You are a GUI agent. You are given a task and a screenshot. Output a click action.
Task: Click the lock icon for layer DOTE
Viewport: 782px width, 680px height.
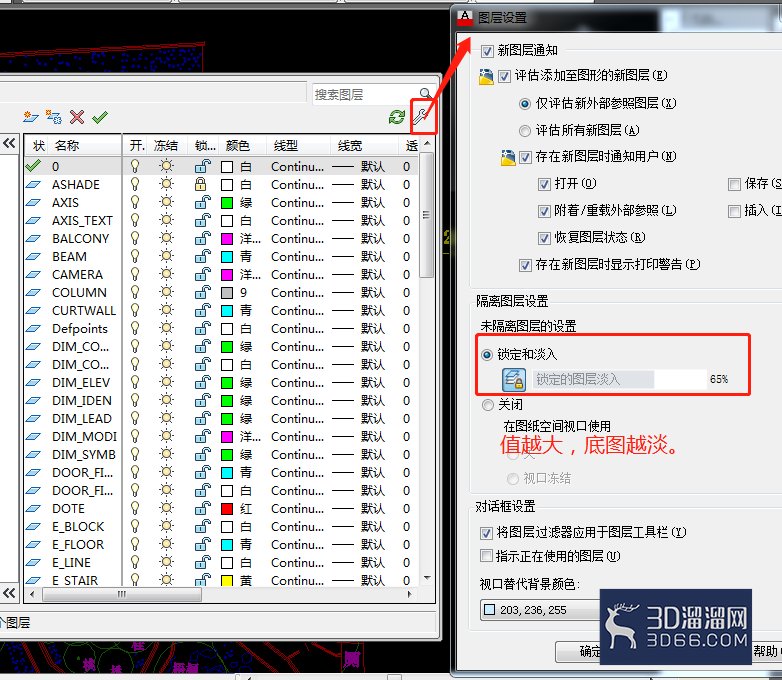point(202,508)
